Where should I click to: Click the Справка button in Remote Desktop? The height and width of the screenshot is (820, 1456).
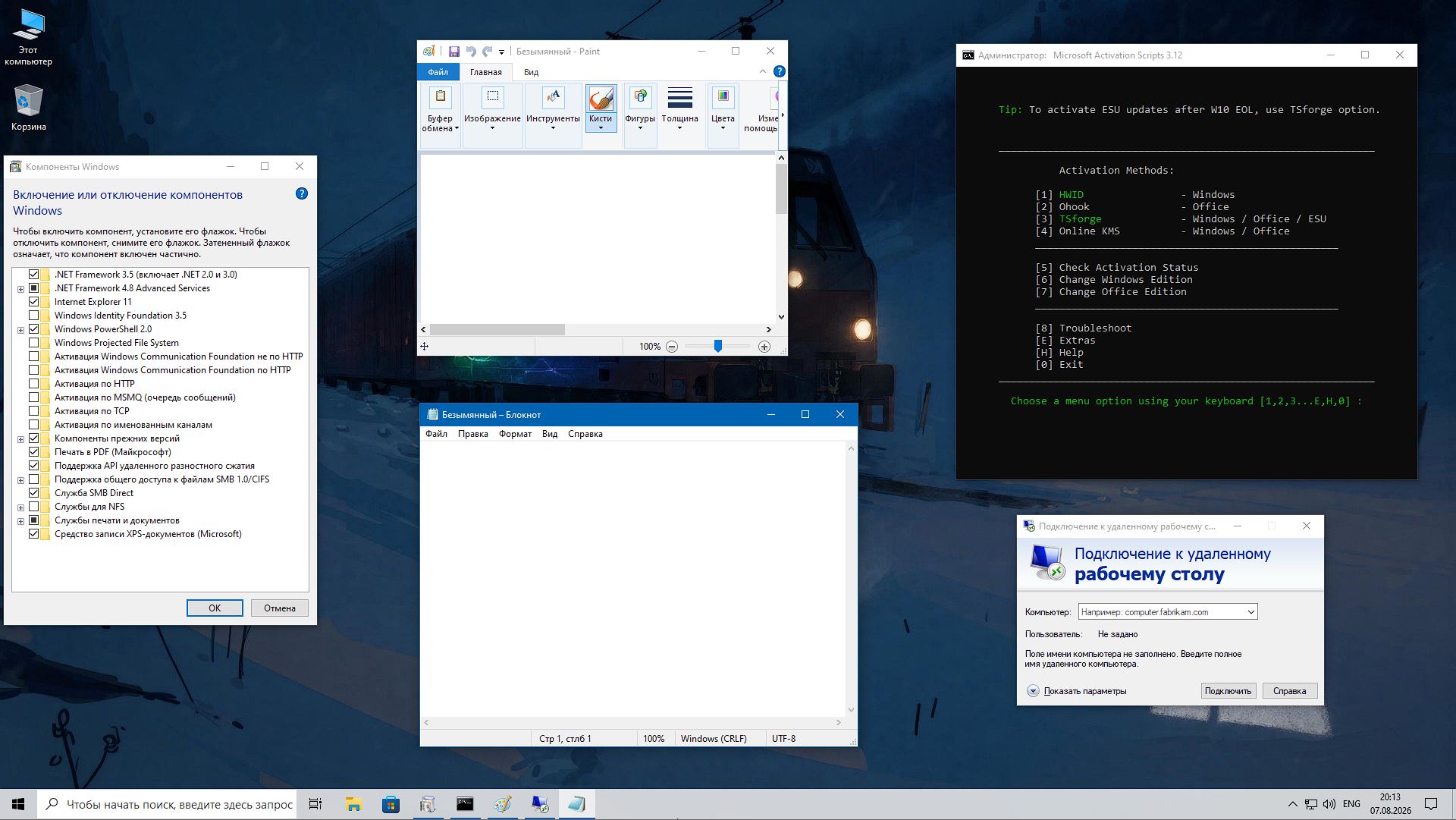(x=1289, y=691)
